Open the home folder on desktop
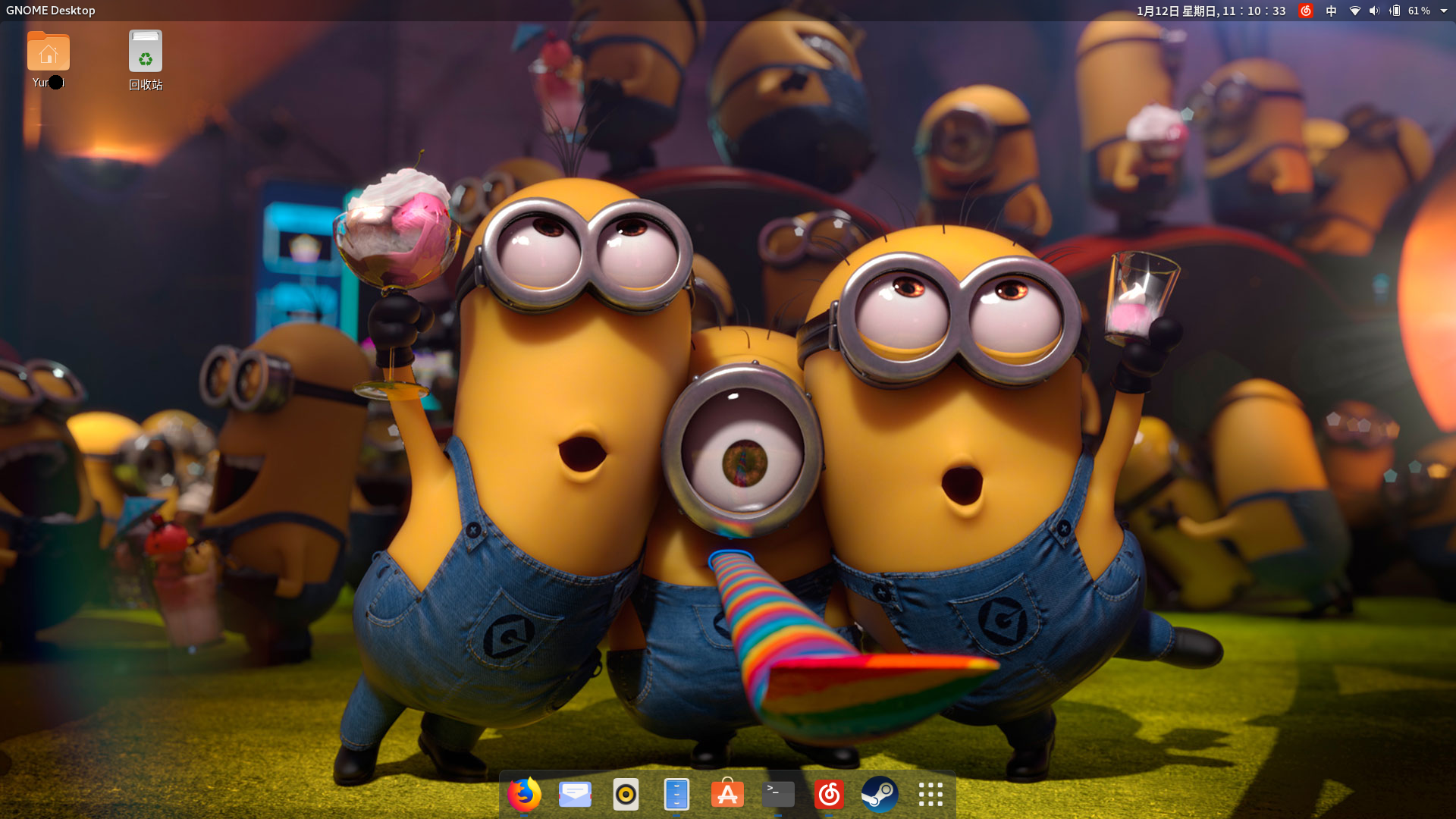This screenshot has height=819, width=1456. point(49,52)
